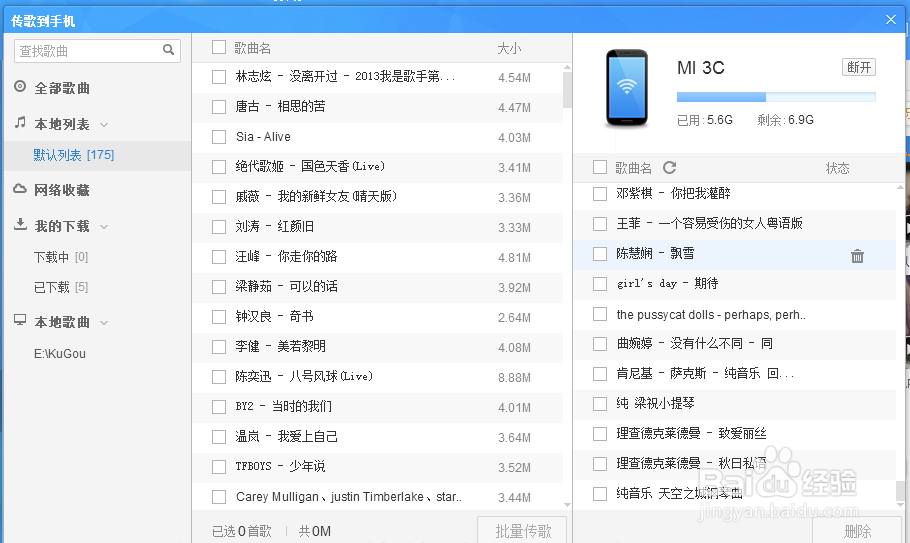The width and height of the screenshot is (910, 543).
Task: Select row 刘涛 - 红颜旧
Action: coord(378,227)
